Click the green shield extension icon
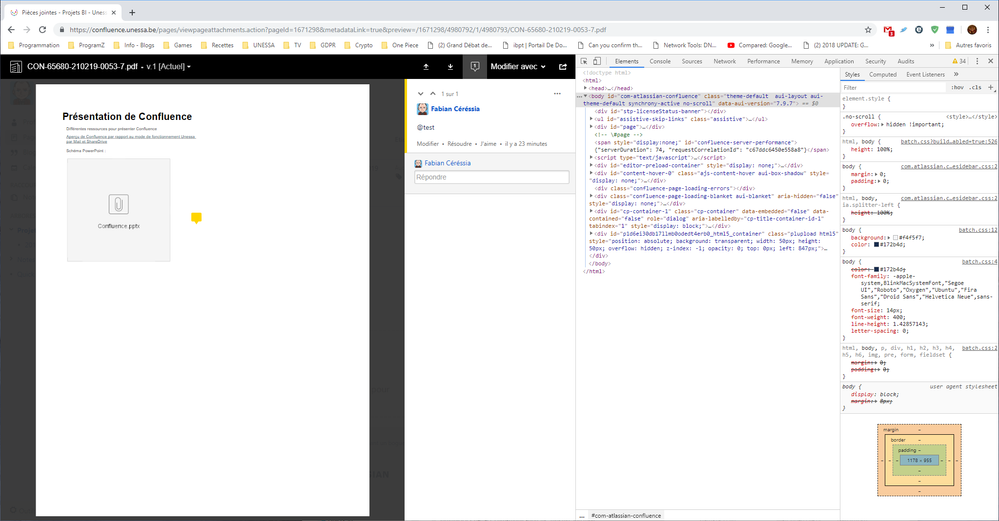Viewport: 999px width, 521px height. point(935,29)
